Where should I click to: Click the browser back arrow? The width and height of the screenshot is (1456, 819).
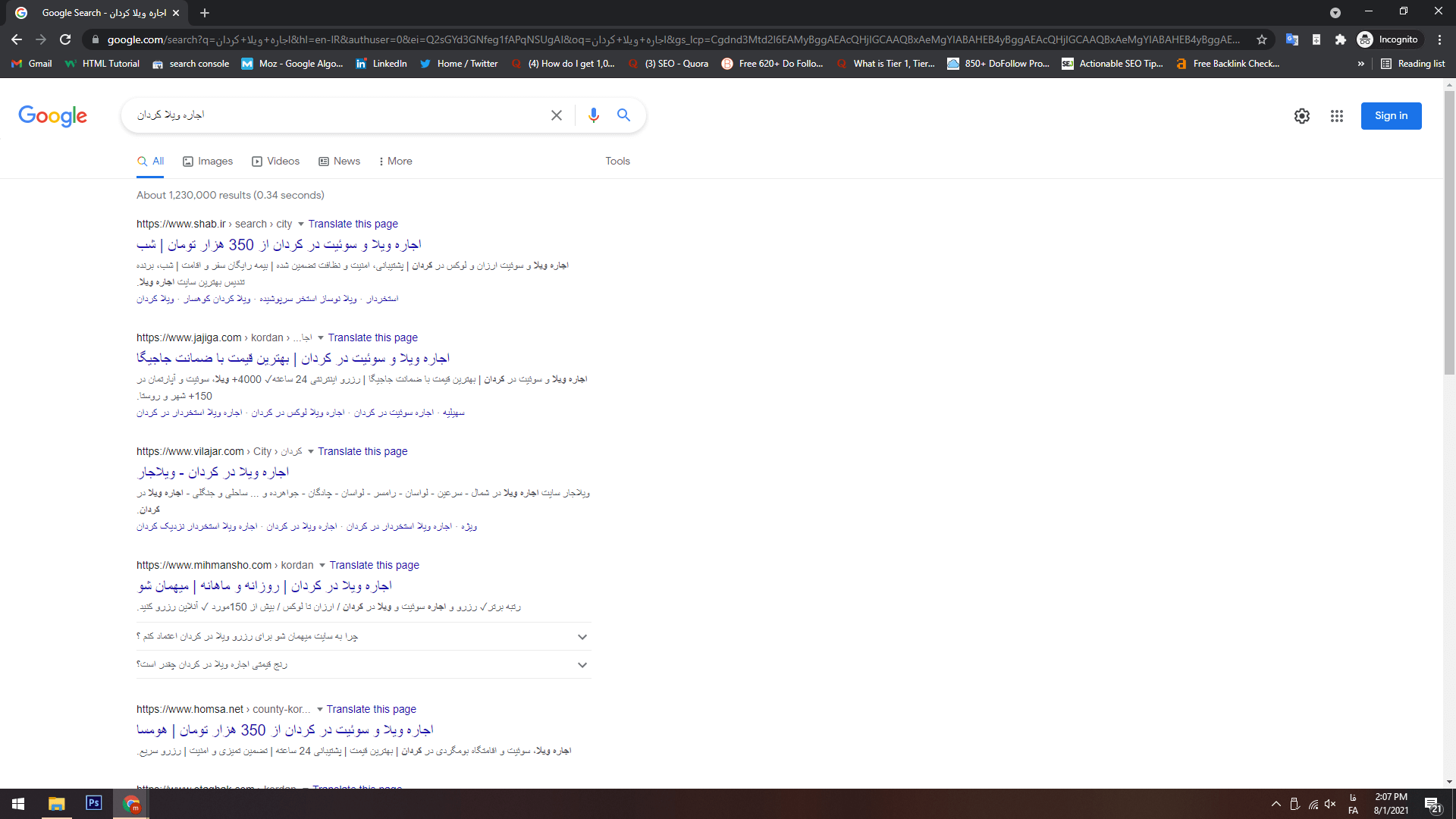[17, 39]
